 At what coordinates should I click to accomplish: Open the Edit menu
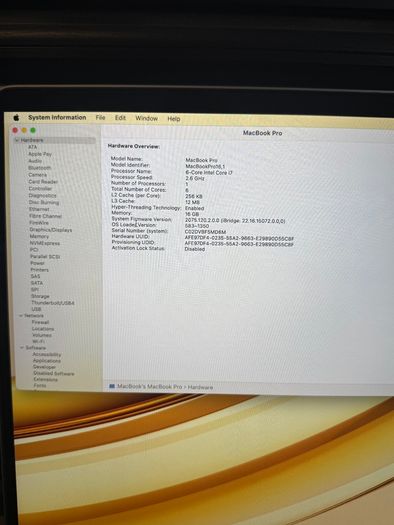click(120, 118)
